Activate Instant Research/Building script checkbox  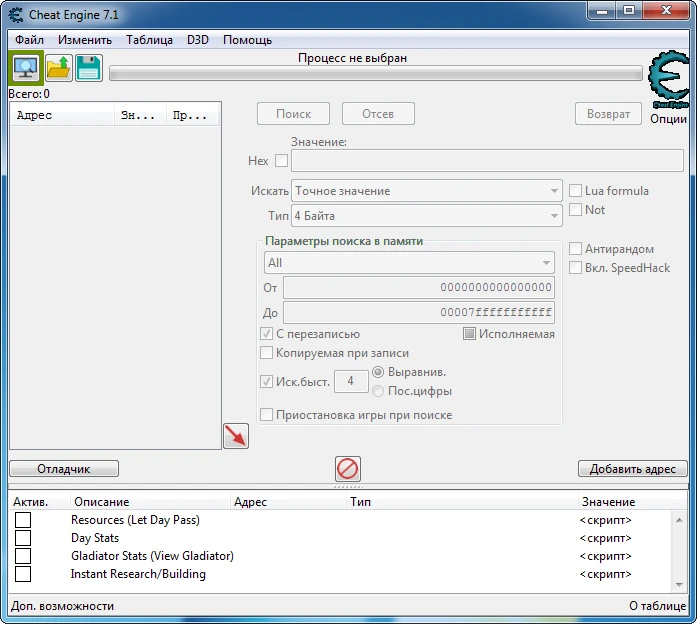[x=23, y=574]
